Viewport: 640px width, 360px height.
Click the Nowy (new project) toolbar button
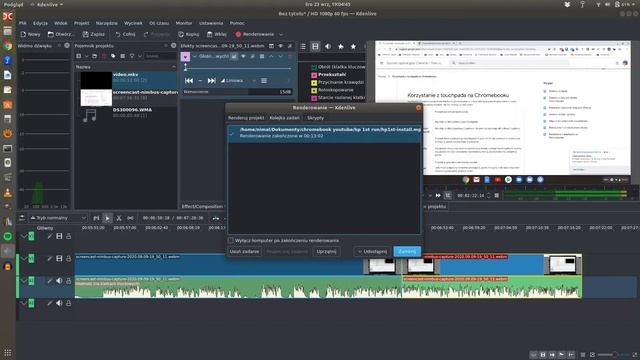point(31,34)
